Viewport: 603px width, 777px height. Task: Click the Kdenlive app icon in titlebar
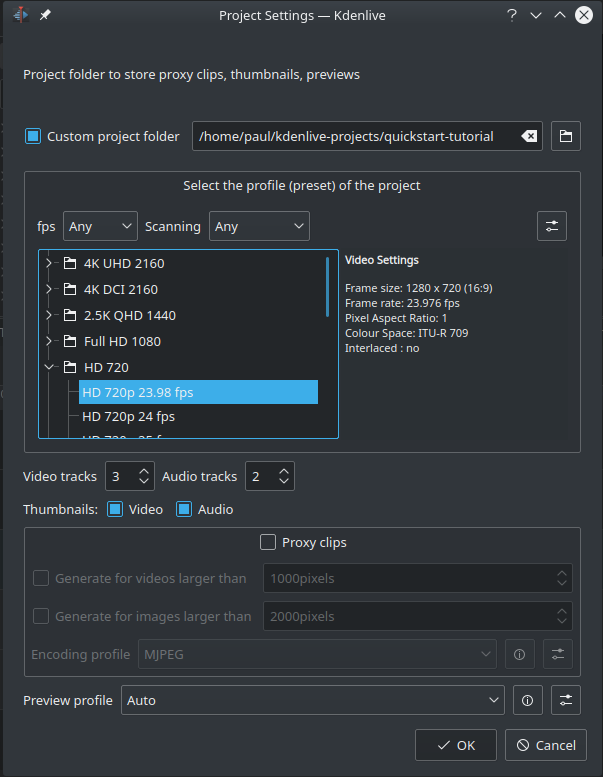click(20, 15)
